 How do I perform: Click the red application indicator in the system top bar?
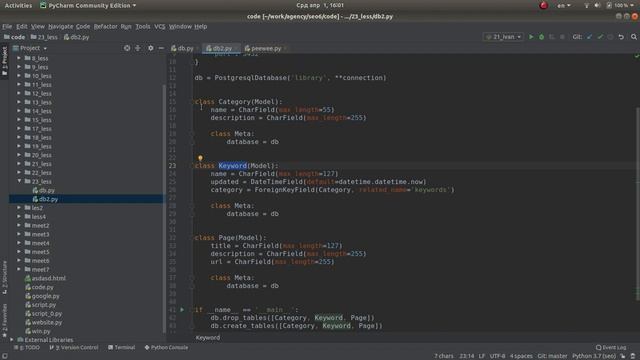tap(543, 5)
